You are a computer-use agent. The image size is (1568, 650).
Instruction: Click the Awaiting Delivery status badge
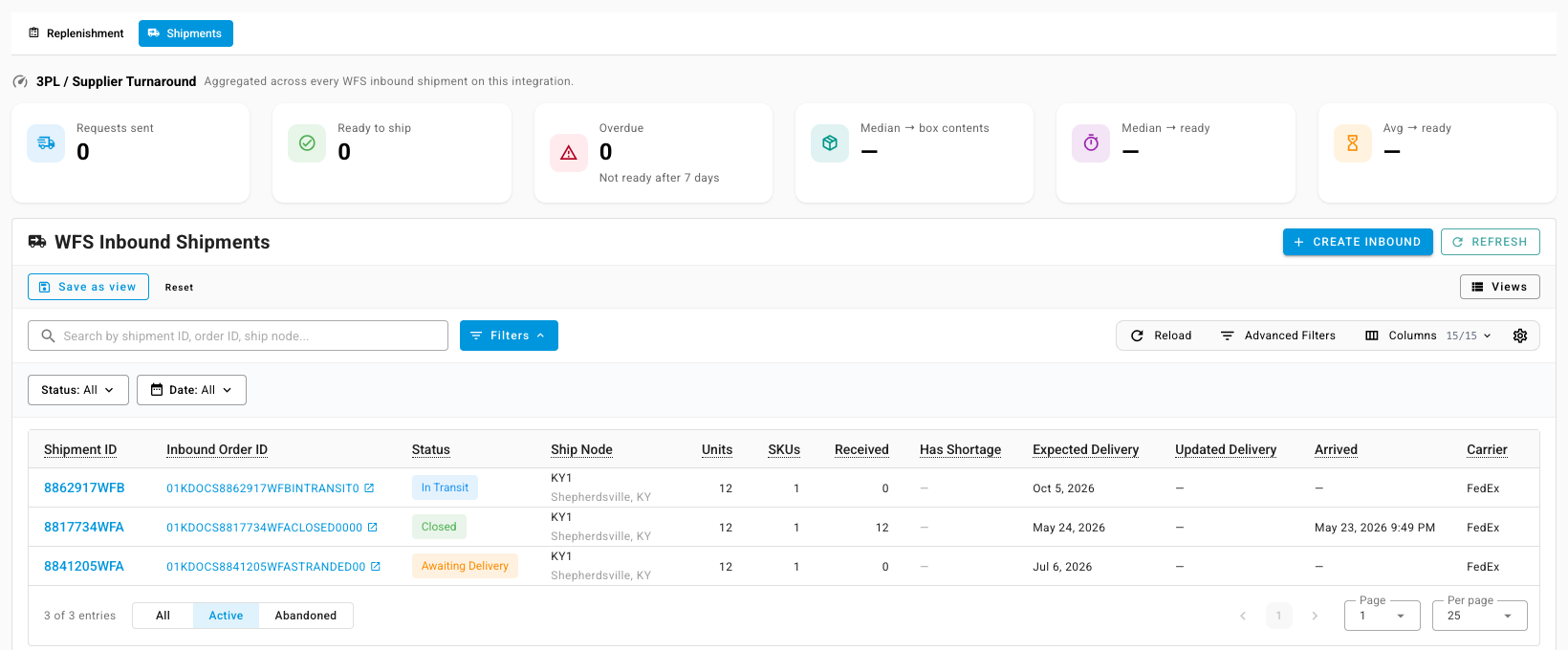(x=465, y=566)
